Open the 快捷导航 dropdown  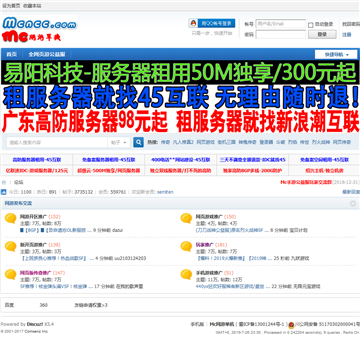pos(336,54)
